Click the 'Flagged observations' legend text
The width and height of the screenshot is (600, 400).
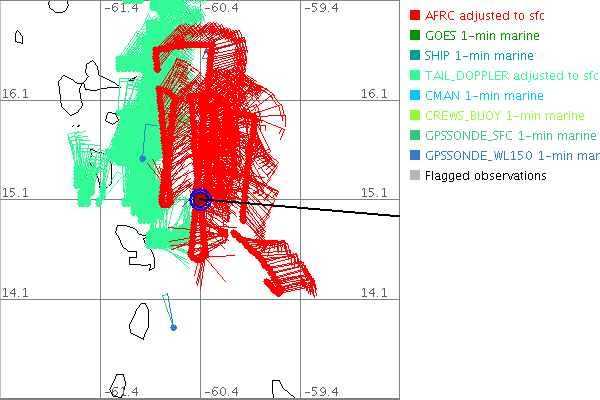point(485,176)
